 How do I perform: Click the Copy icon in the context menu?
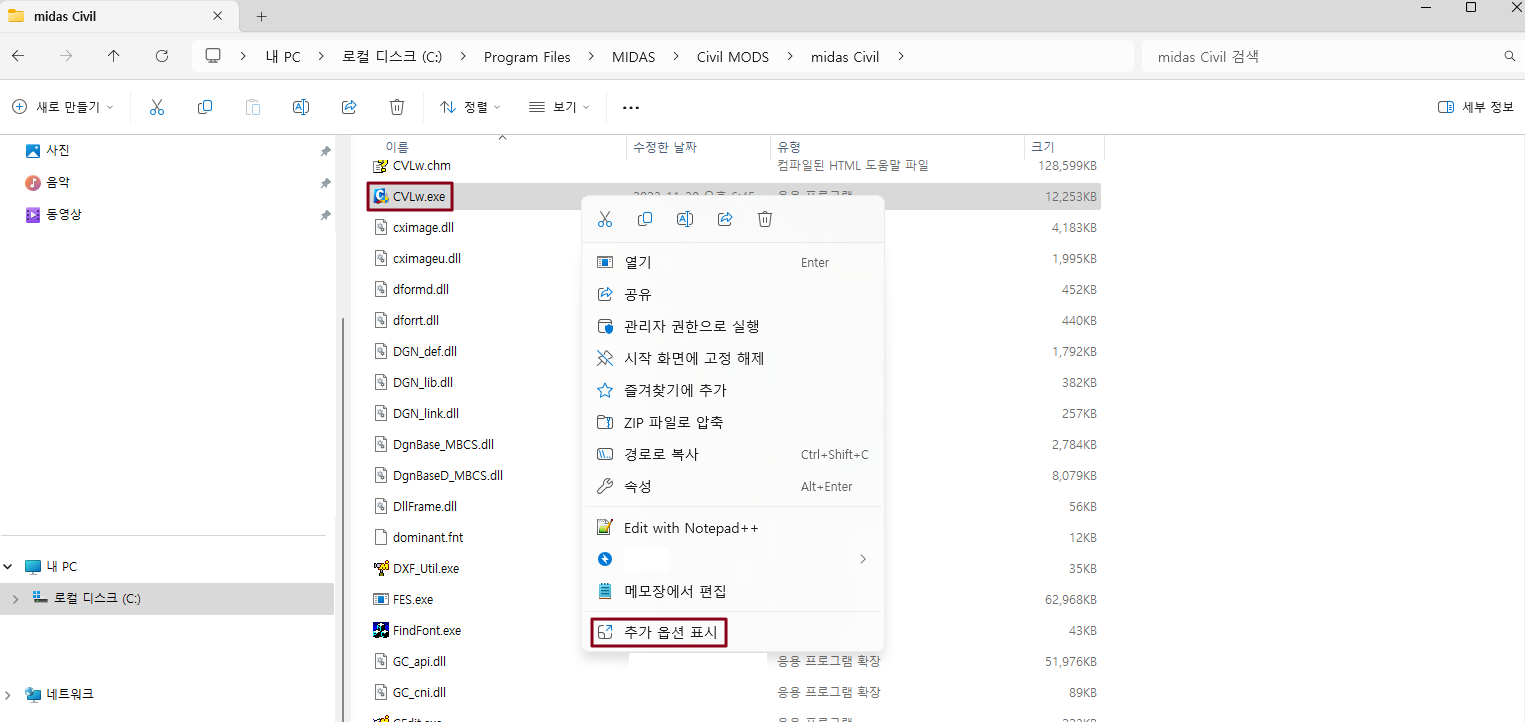click(x=645, y=219)
